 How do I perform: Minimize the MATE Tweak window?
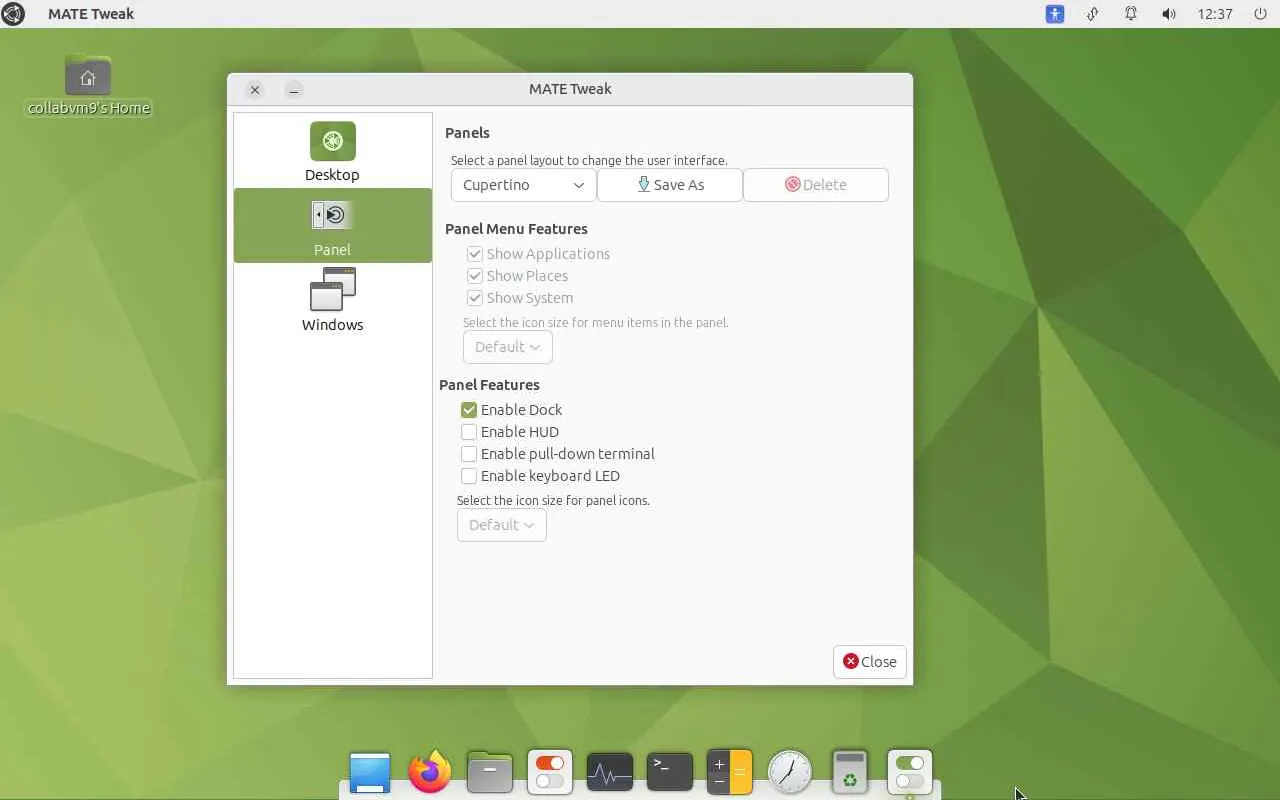(x=293, y=90)
